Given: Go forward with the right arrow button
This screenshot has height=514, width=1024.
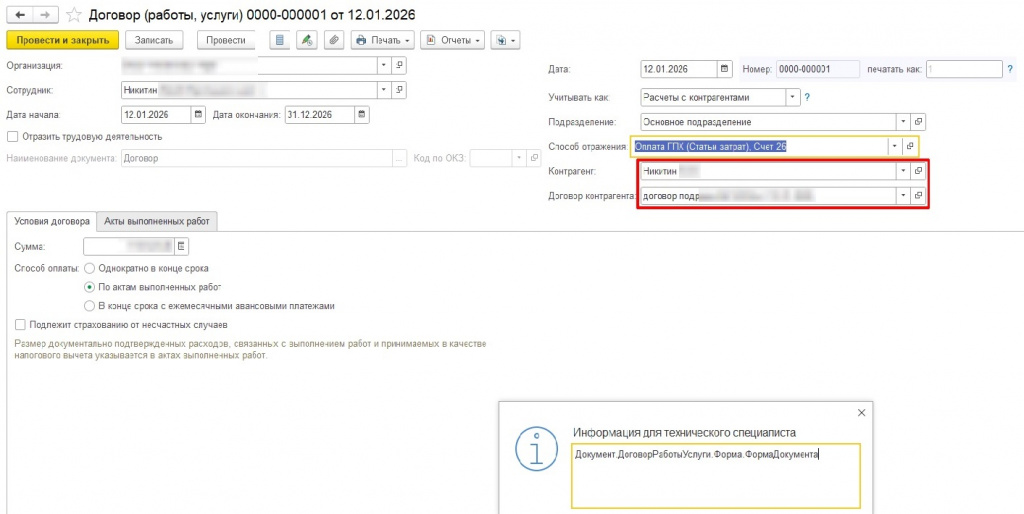Looking at the screenshot, I should 44,14.
